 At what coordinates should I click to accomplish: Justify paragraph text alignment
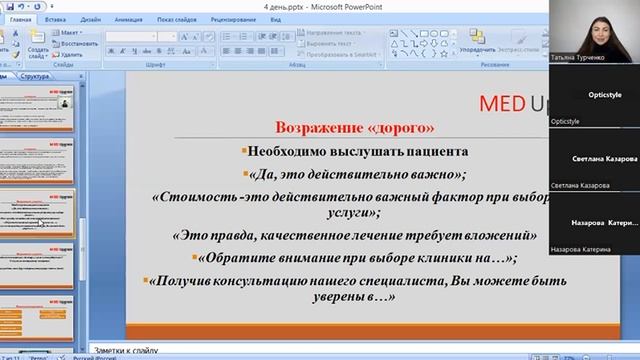(x=262, y=51)
